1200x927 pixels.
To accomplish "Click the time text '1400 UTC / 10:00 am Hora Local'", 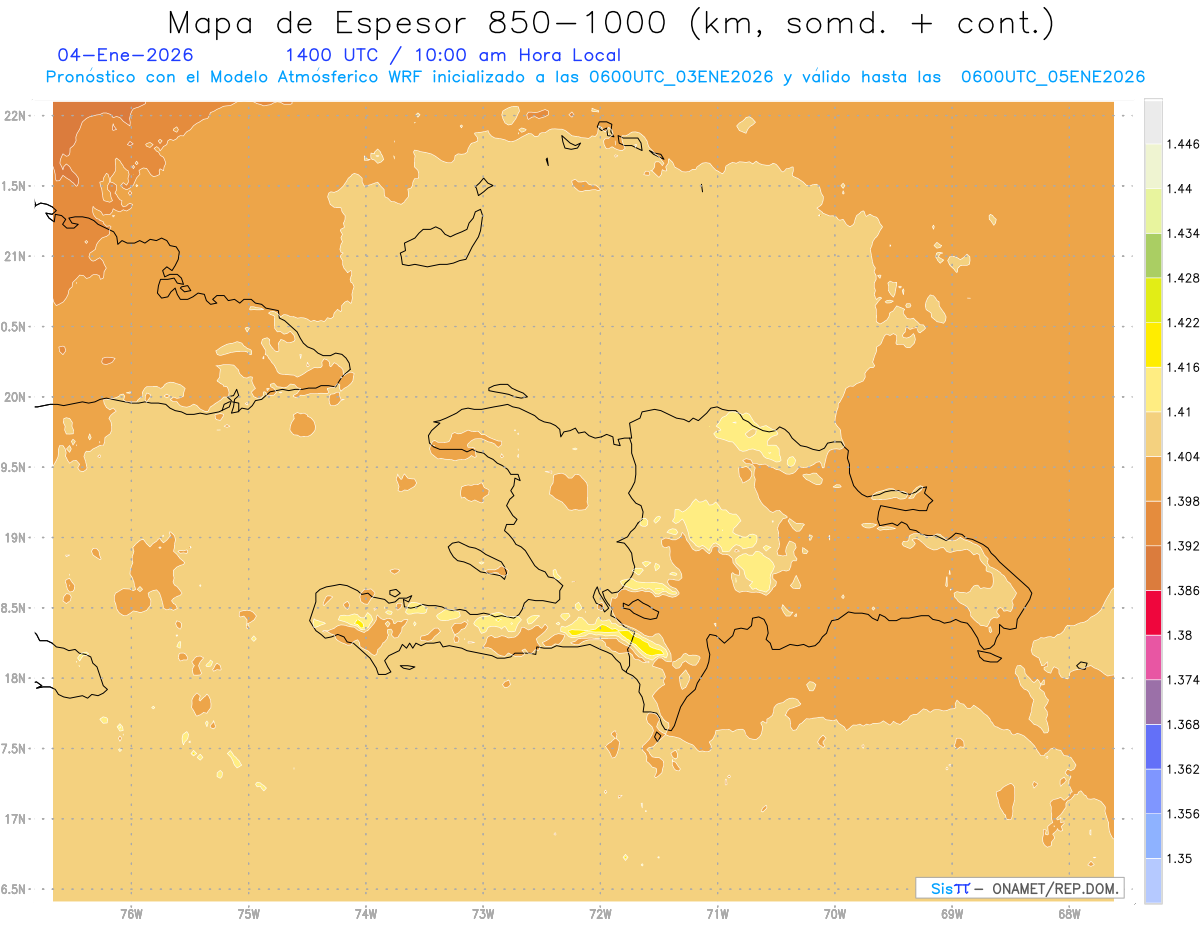I will [453, 55].
